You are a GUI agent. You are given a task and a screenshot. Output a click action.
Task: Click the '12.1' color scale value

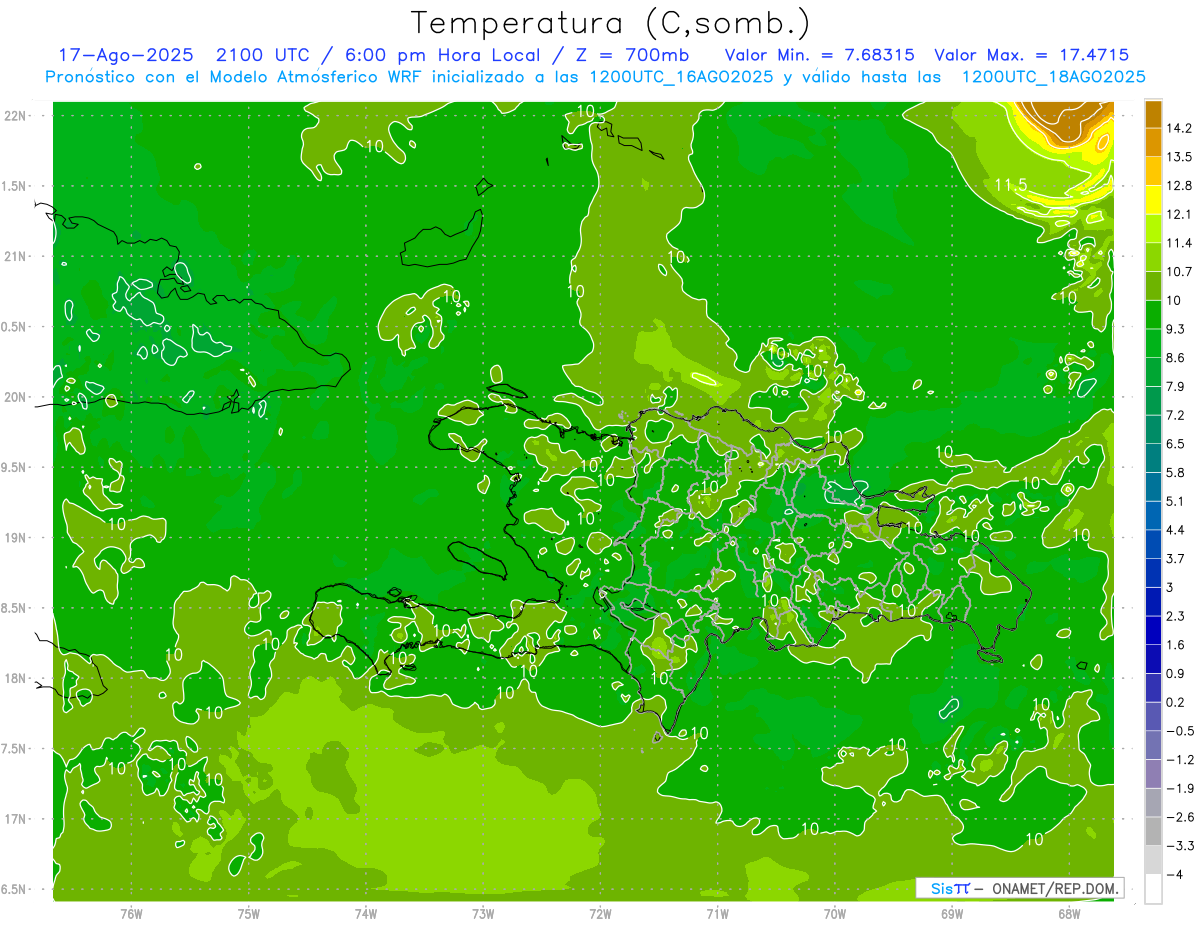tap(1180, 215)
